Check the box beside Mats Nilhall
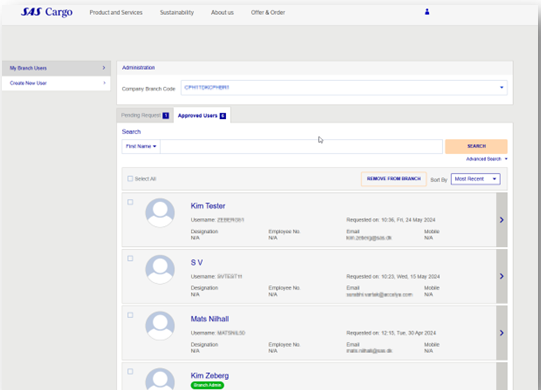Viewport: 541px width, 390px height. coord(130,315)
